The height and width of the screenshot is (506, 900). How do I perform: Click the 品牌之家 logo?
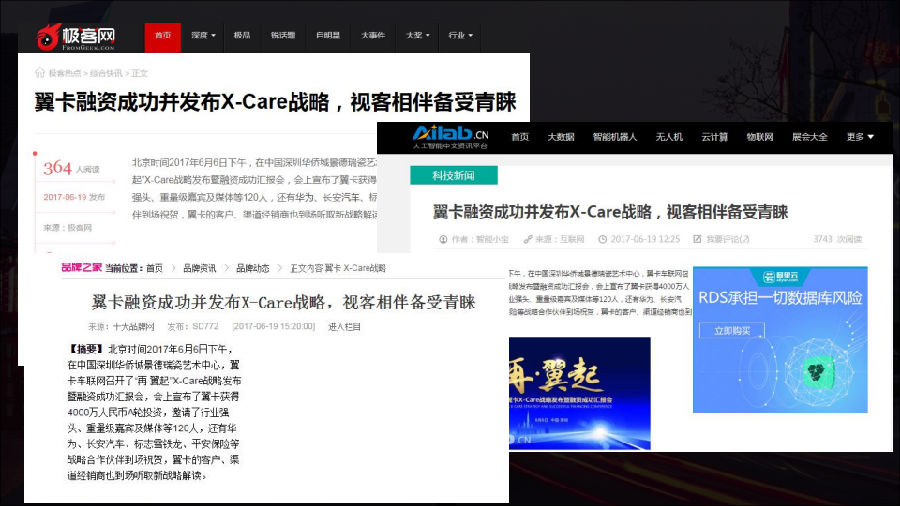pyautogui.click(x=80, y=268)
